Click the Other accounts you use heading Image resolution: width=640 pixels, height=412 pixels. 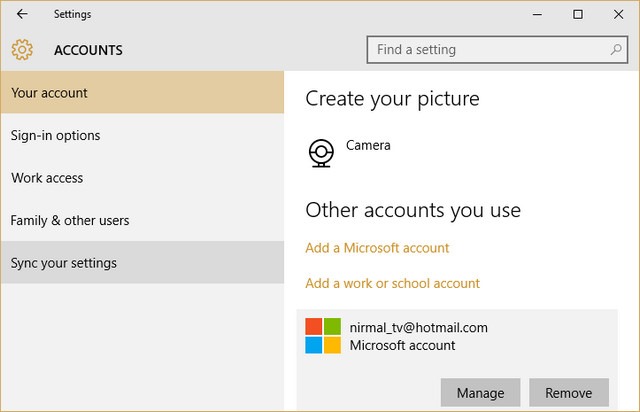413,210
